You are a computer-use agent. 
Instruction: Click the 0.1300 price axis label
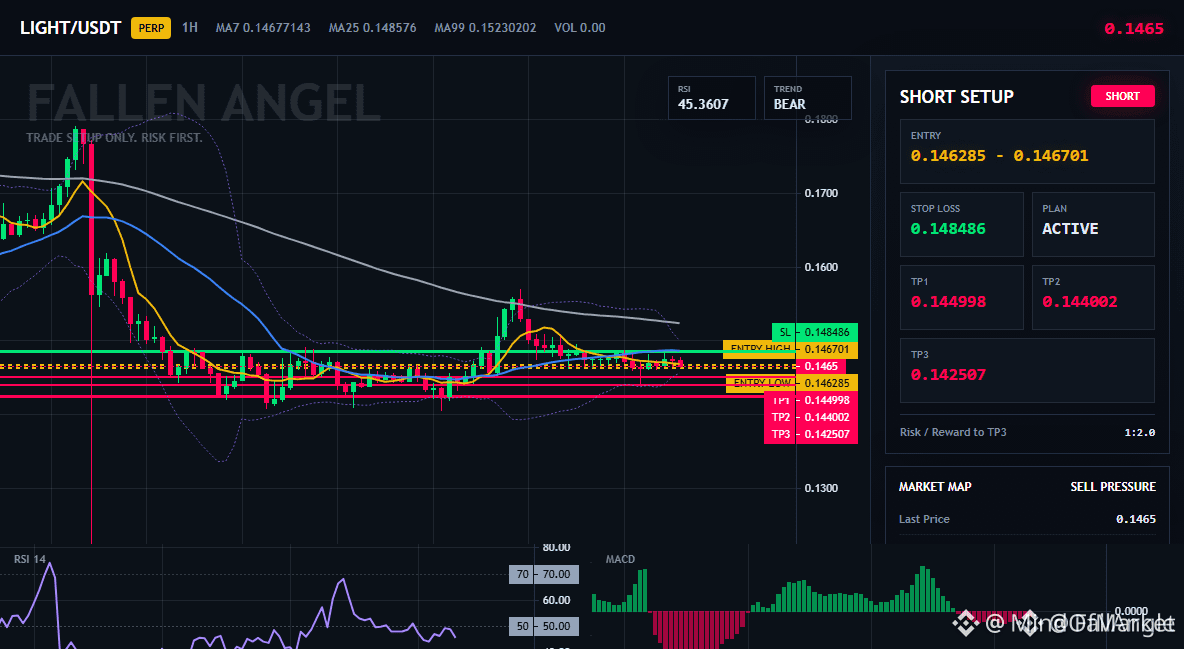[821, 488]
